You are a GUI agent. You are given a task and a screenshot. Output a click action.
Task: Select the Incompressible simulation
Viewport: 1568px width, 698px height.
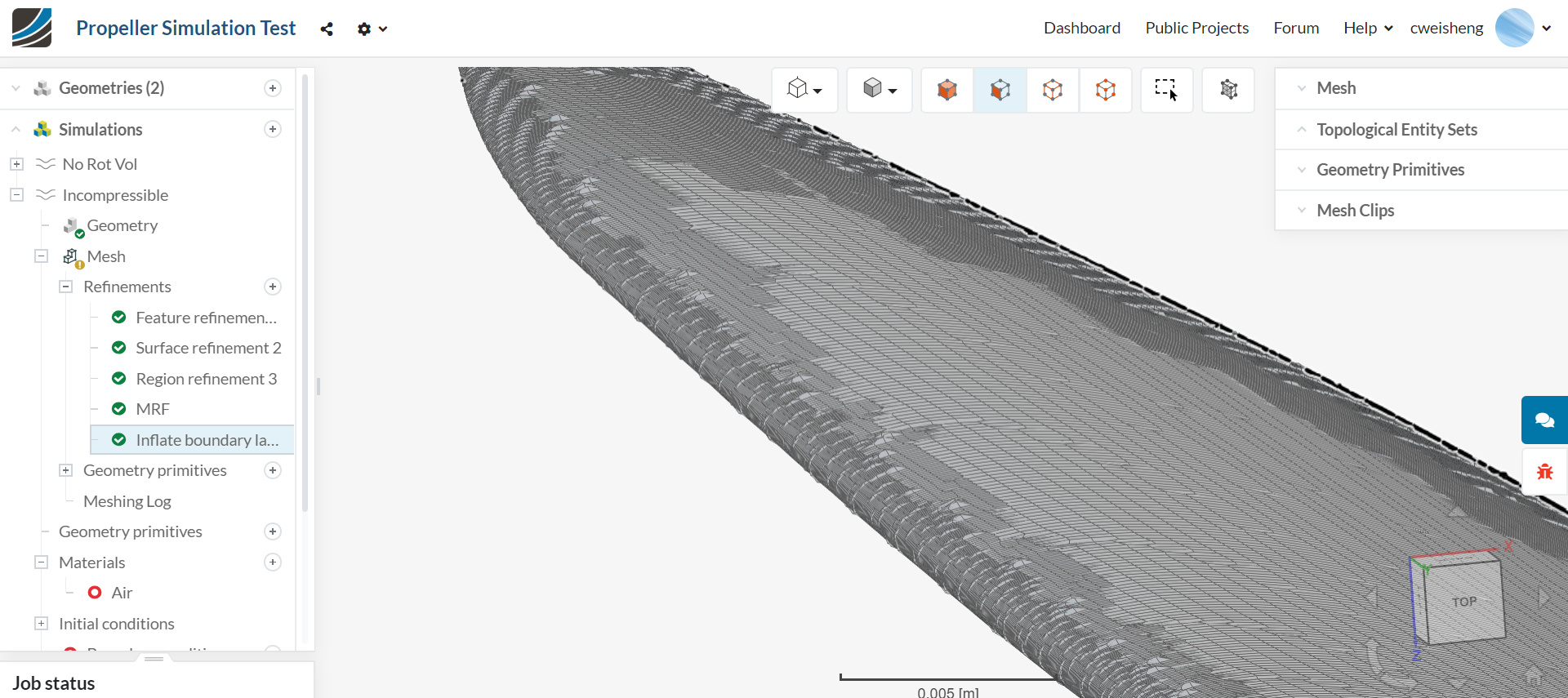115,195
